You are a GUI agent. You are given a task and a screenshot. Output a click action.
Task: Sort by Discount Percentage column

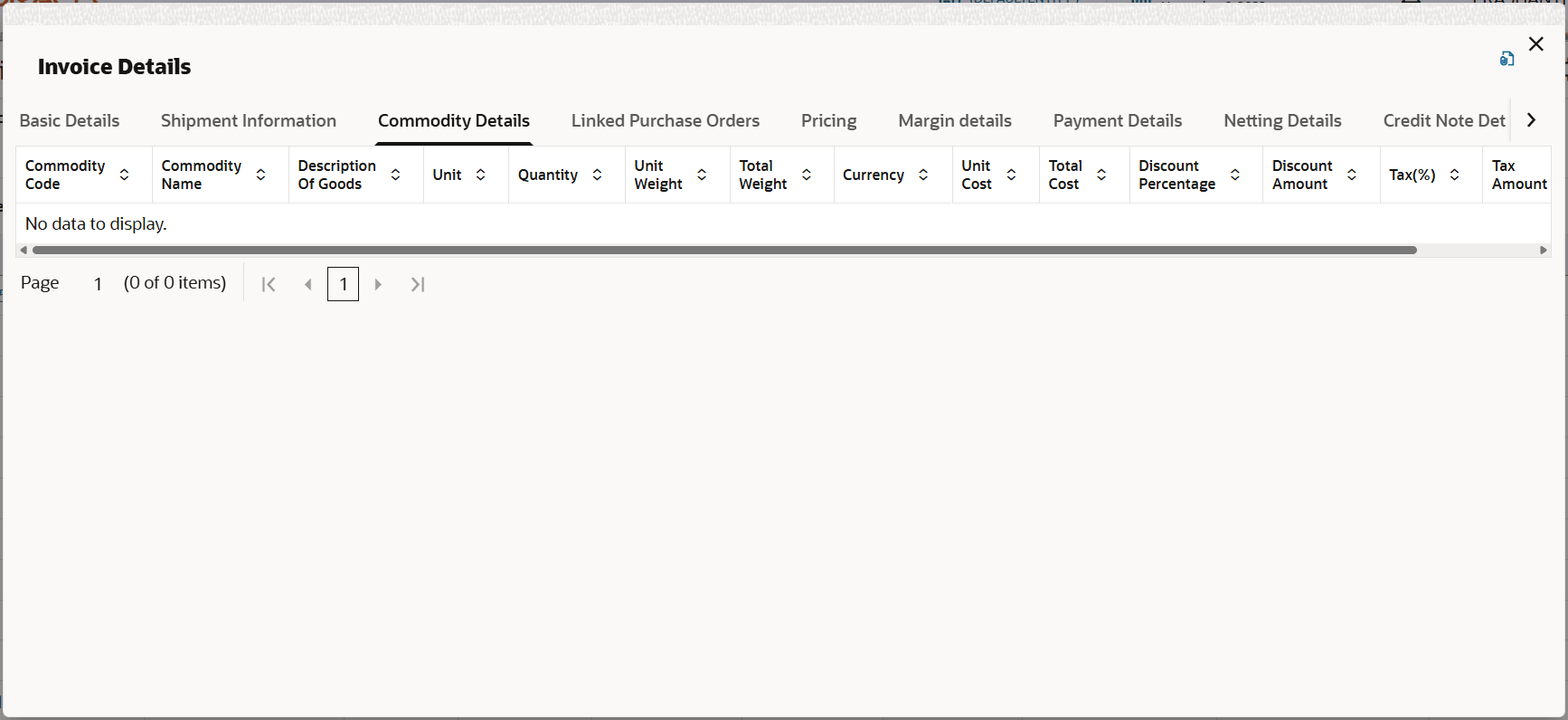[1236, 175]
